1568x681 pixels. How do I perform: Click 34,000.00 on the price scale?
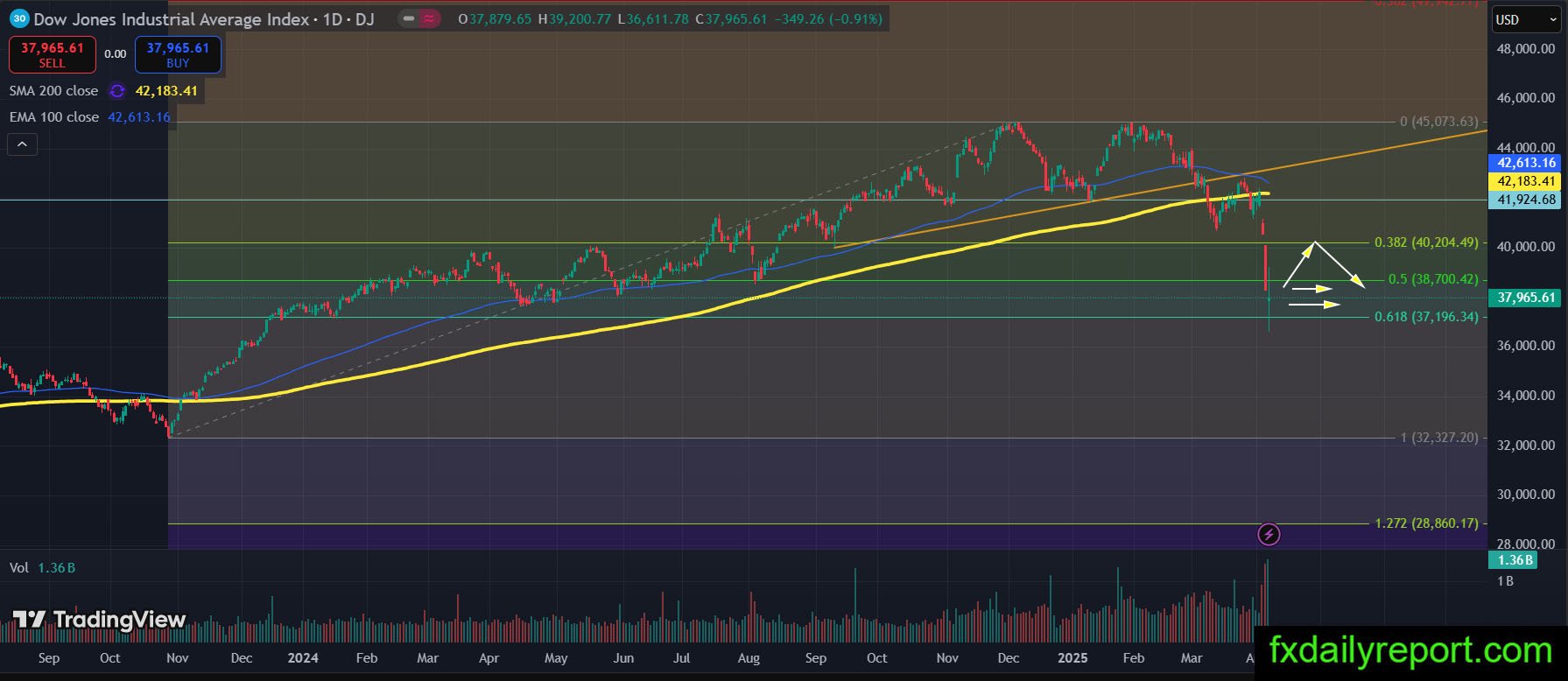pyautogui.click(x=1526, y=396)
